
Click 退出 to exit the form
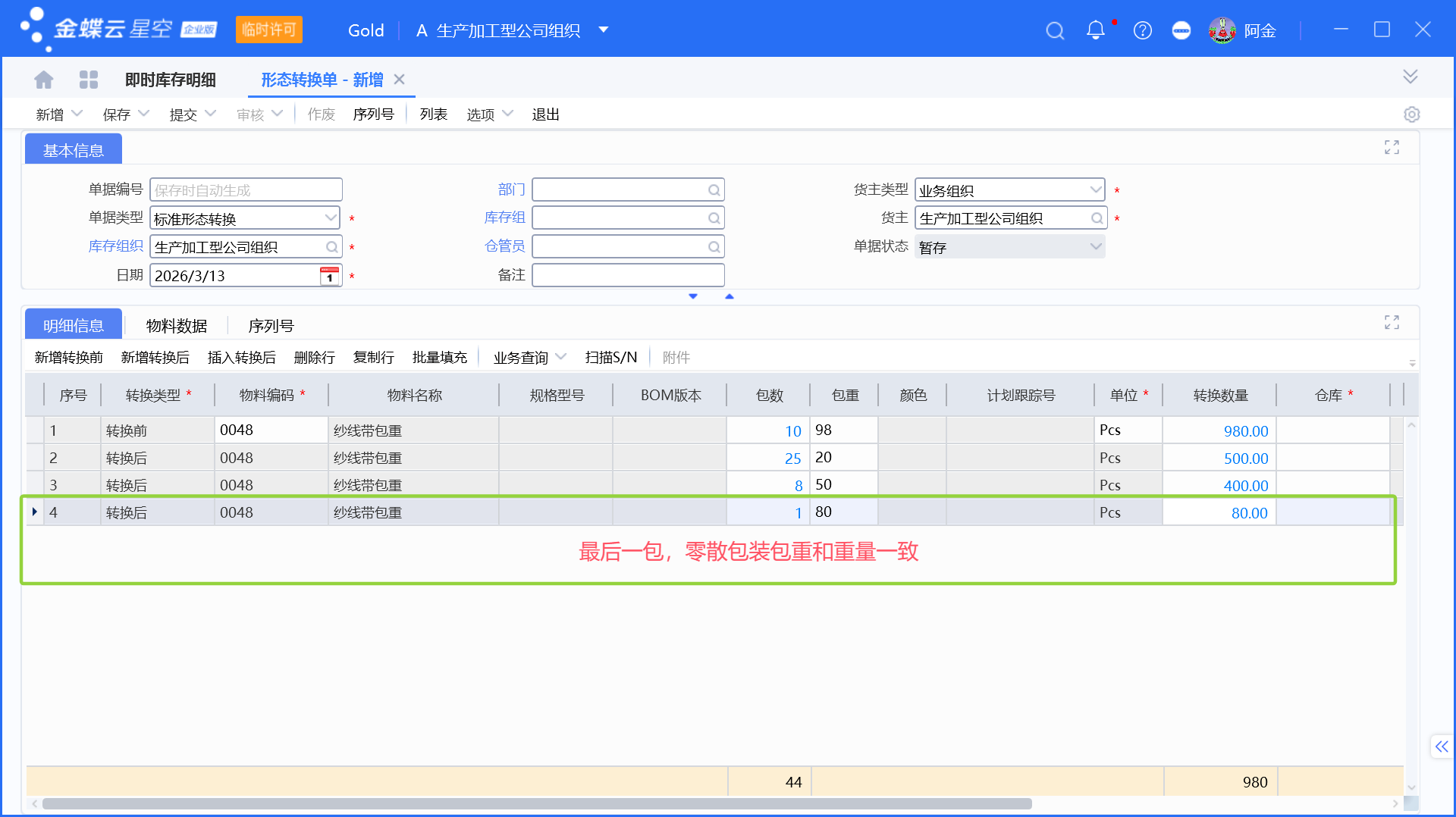point(545,114)
